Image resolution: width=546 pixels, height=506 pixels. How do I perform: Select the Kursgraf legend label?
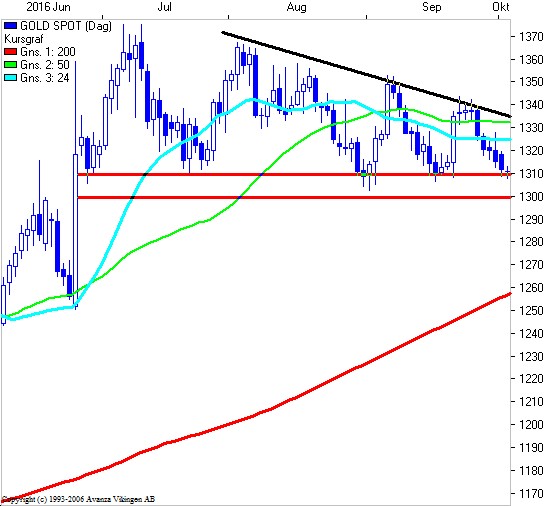(x=24, y=39)
